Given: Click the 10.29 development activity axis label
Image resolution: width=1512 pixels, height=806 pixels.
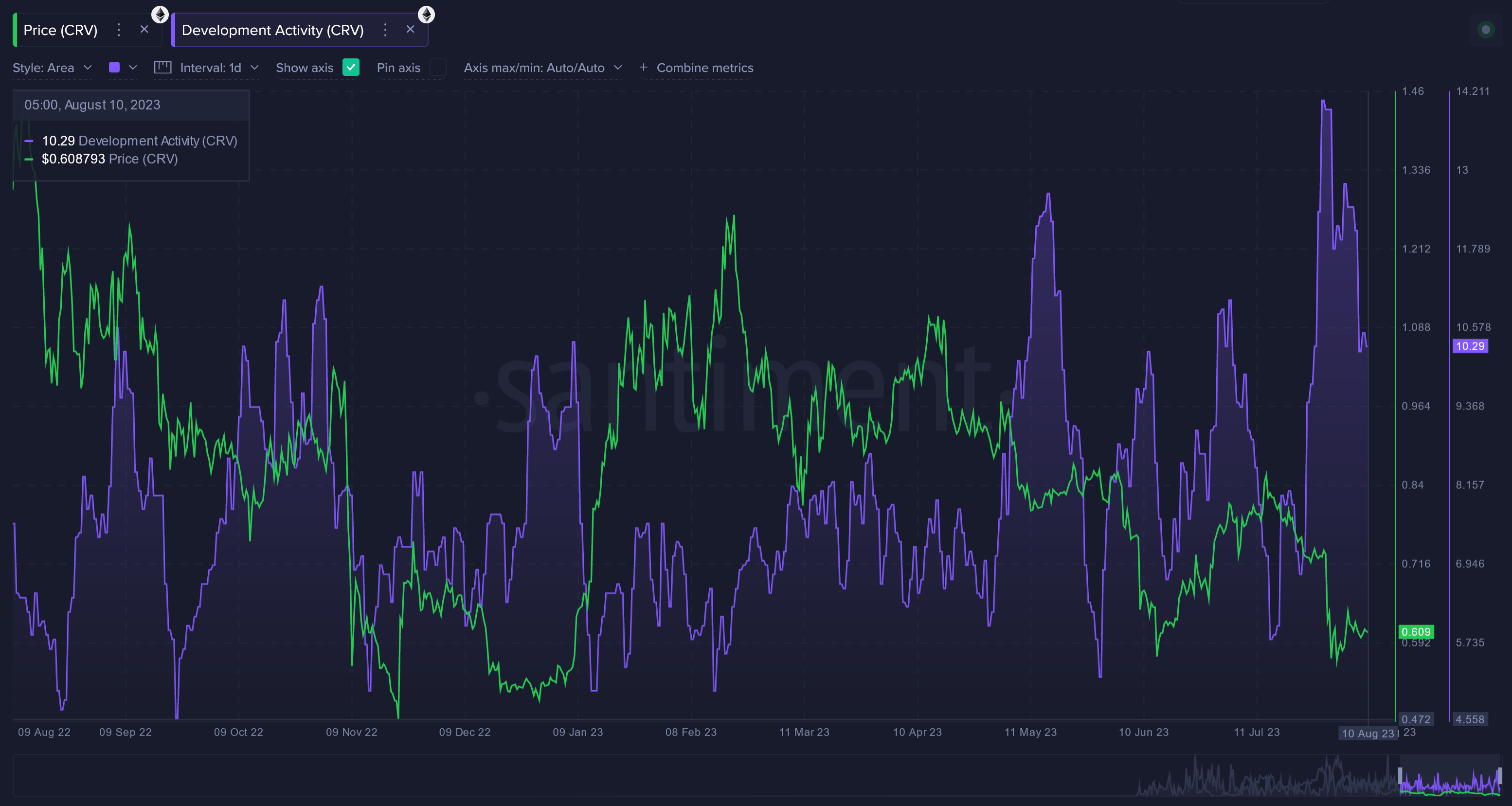Looking at the screenshot, I should [x=1470, y=346].
